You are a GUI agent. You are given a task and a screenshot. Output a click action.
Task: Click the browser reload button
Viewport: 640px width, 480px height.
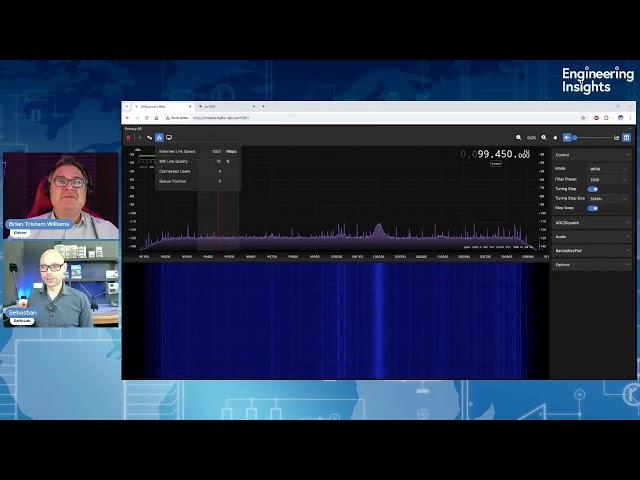click(146, 117)
